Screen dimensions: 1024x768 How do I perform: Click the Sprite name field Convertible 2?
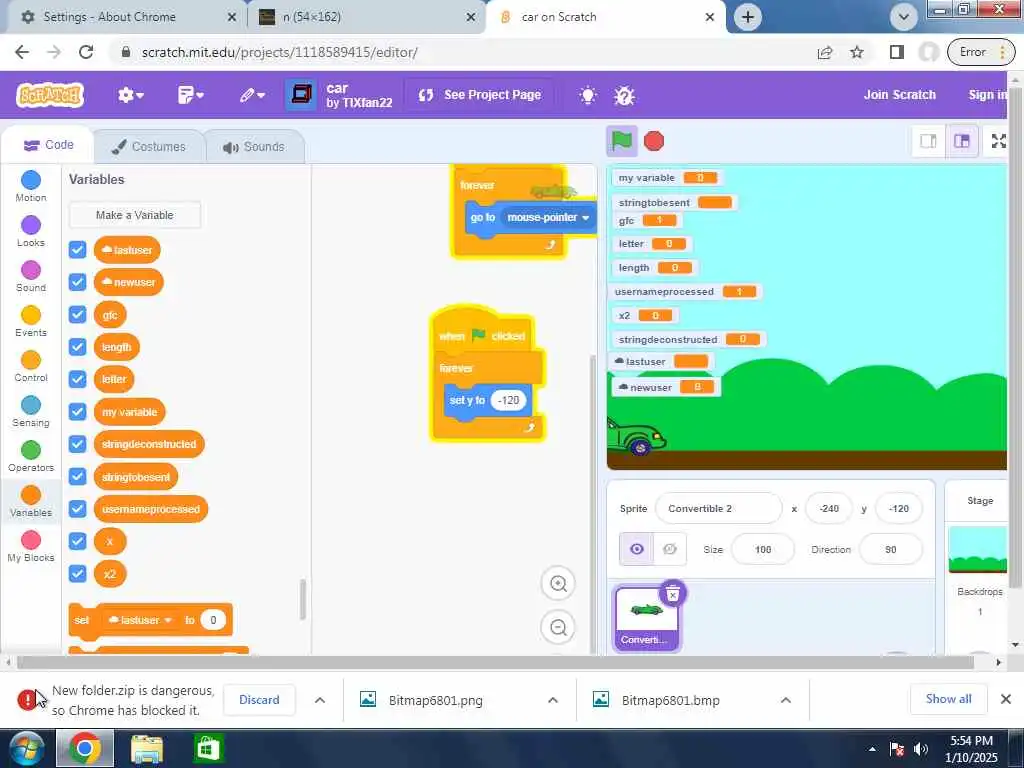pos(718,508)
